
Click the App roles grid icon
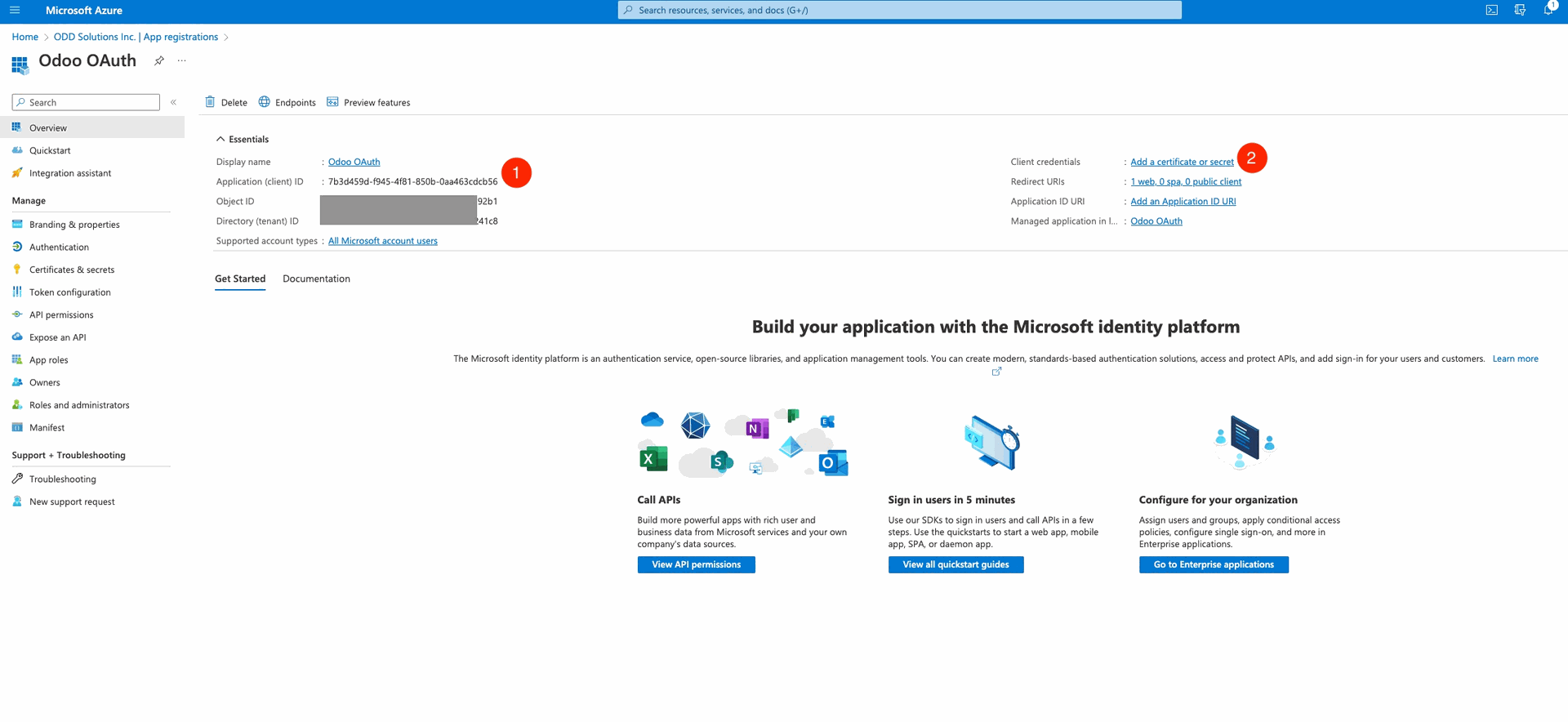pyautogui.click(x=17, y=359)
